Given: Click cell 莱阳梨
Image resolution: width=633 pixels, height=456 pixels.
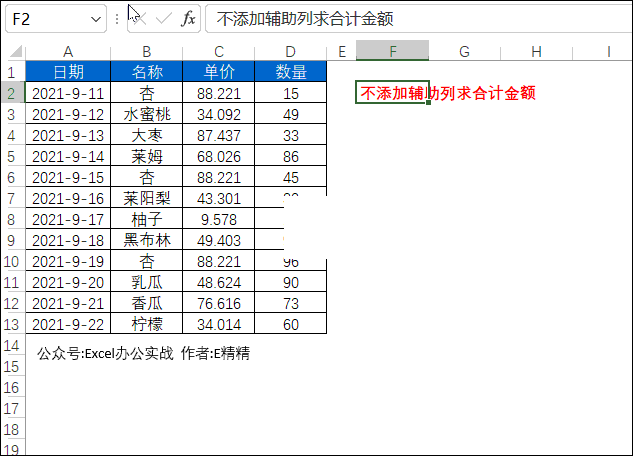Looking at the screenshot, I should [147, 198].
